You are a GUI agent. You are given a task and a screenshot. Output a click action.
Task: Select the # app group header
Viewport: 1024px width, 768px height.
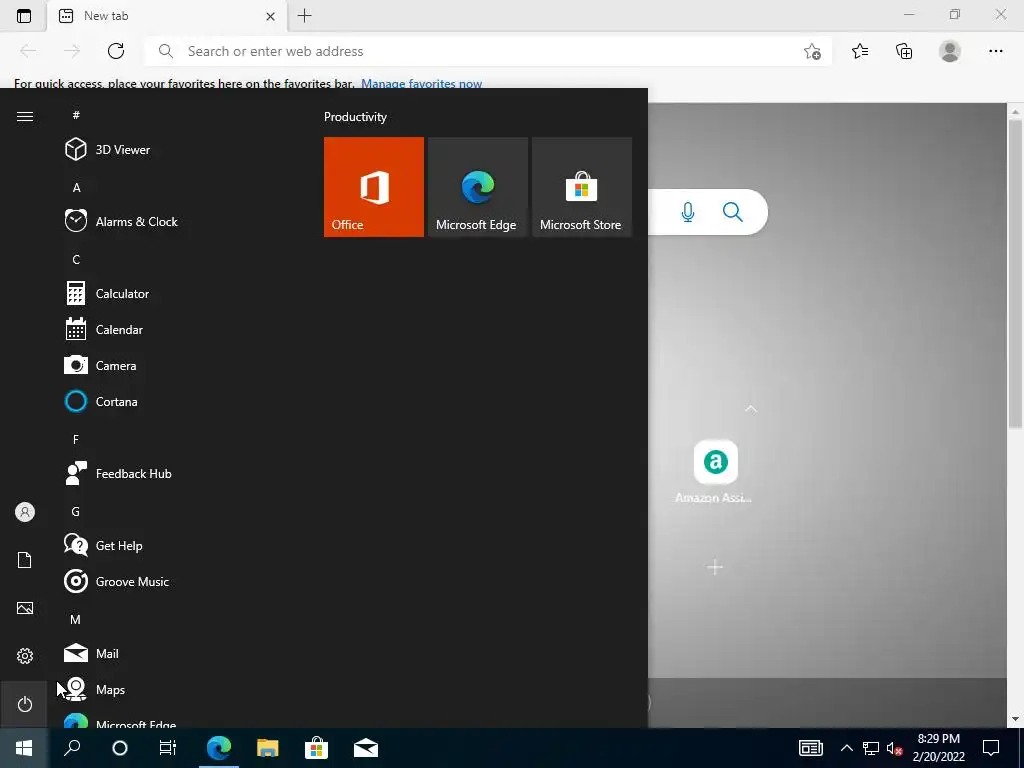click(76, 115)
